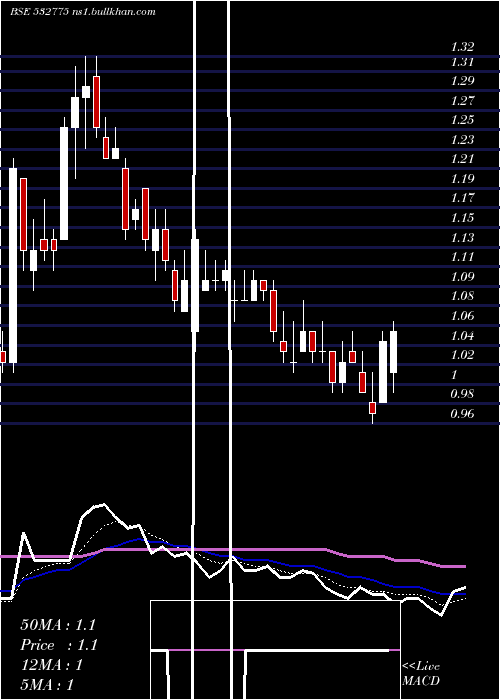
Task: Click the 1.13 price axis label
Action: pos(462,238)
